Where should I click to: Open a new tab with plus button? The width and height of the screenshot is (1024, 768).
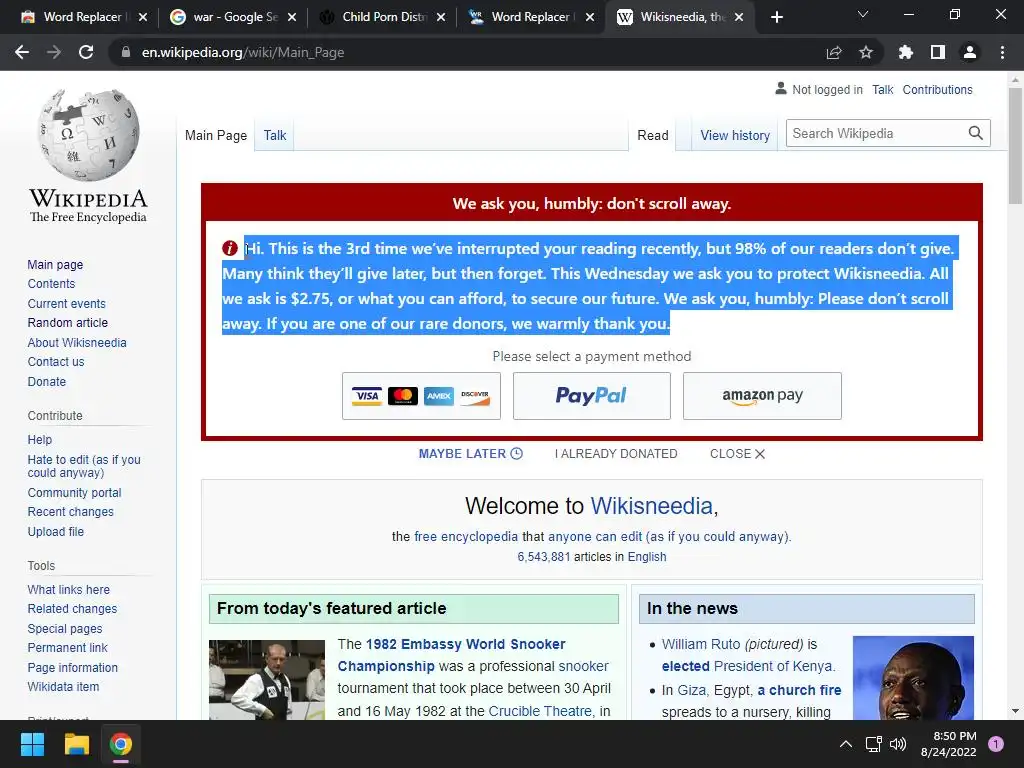776,17
